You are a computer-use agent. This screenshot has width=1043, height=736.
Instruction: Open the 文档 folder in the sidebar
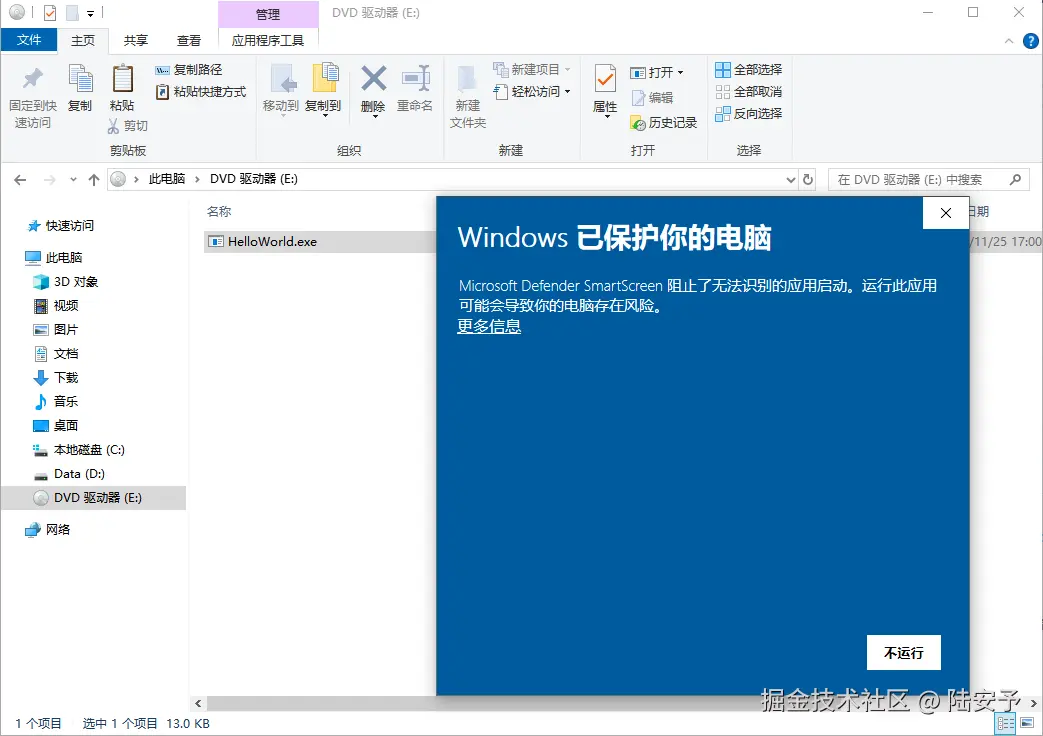57,353
